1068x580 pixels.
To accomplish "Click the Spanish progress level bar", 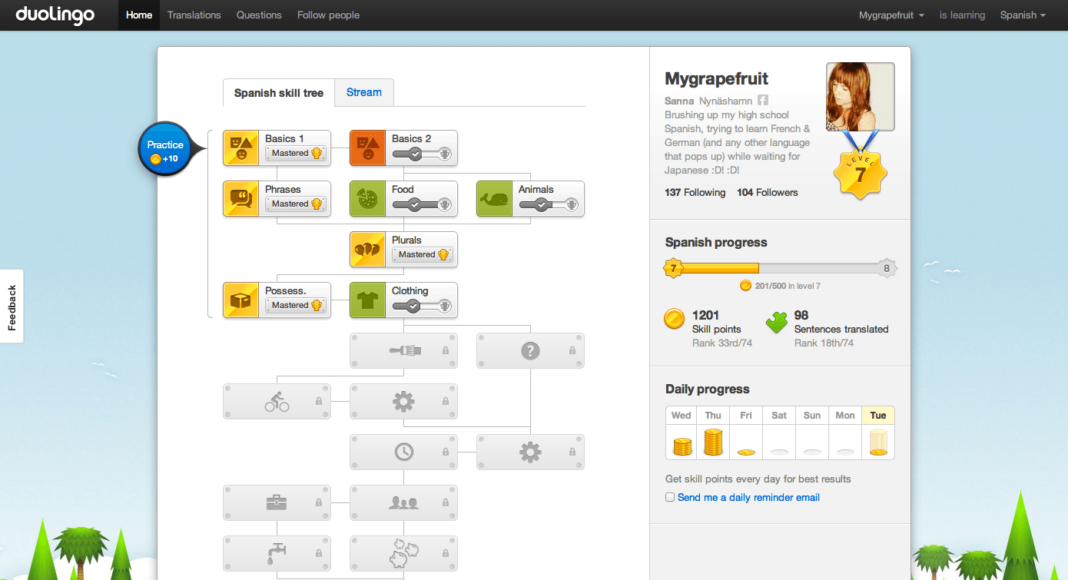I will click(x=780, y=268).
